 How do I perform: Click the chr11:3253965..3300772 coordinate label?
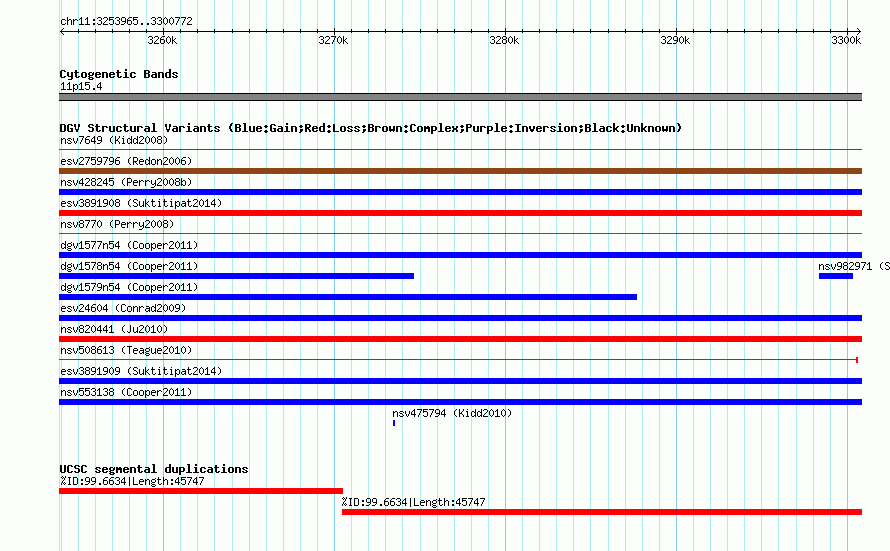[x=127, y=21]
